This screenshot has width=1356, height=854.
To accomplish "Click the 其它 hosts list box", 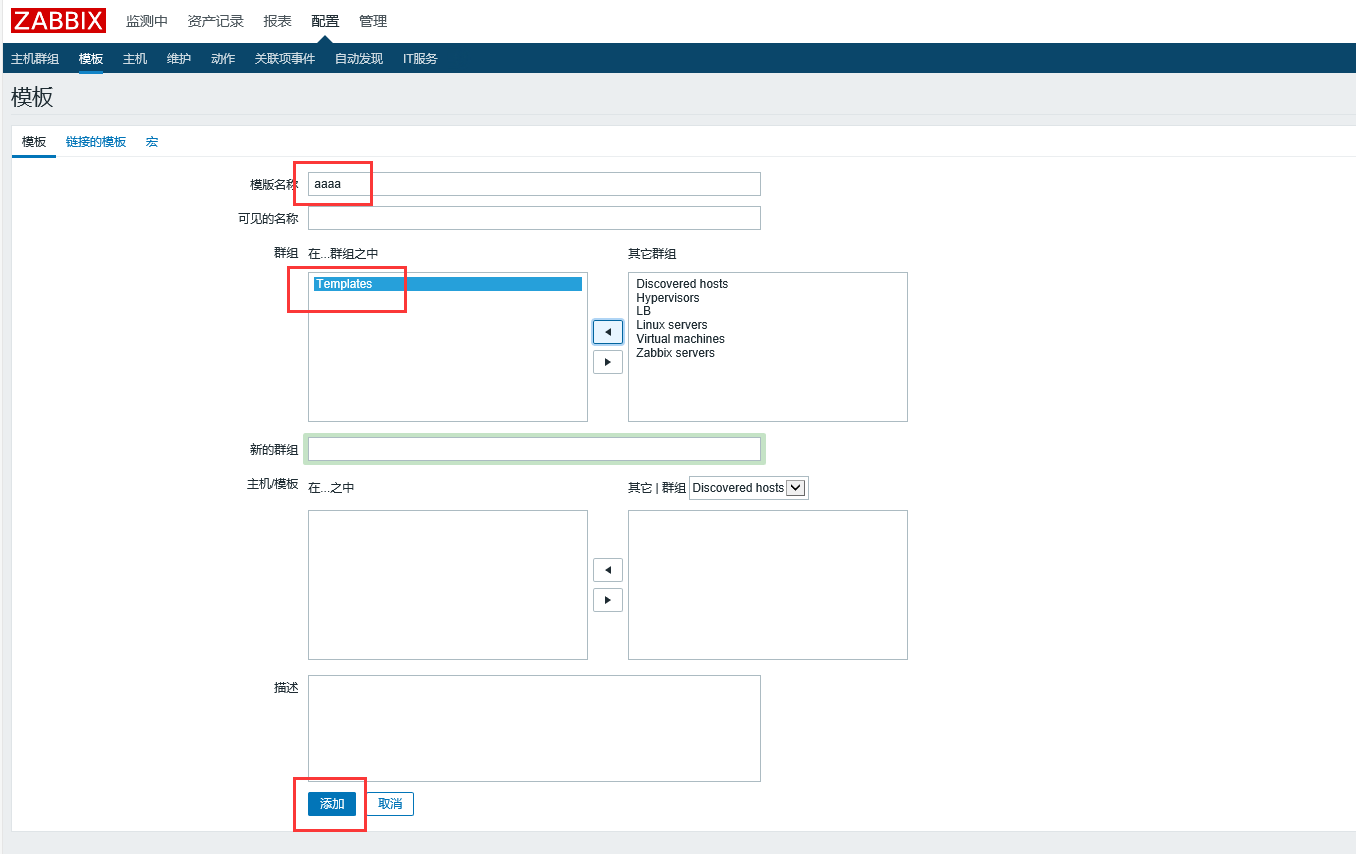I will pyautogui.click(x=768, y=585).
